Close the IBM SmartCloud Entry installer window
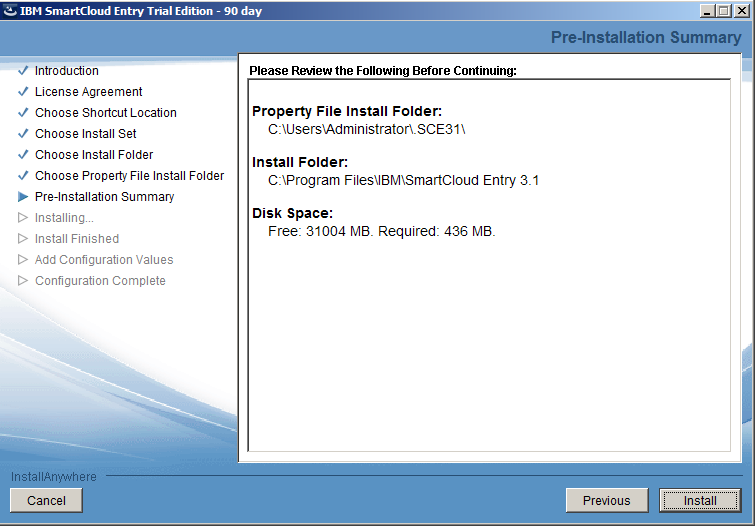Image resolution: width=755 pixels, height=526 pixels. (x=741, y=11)
